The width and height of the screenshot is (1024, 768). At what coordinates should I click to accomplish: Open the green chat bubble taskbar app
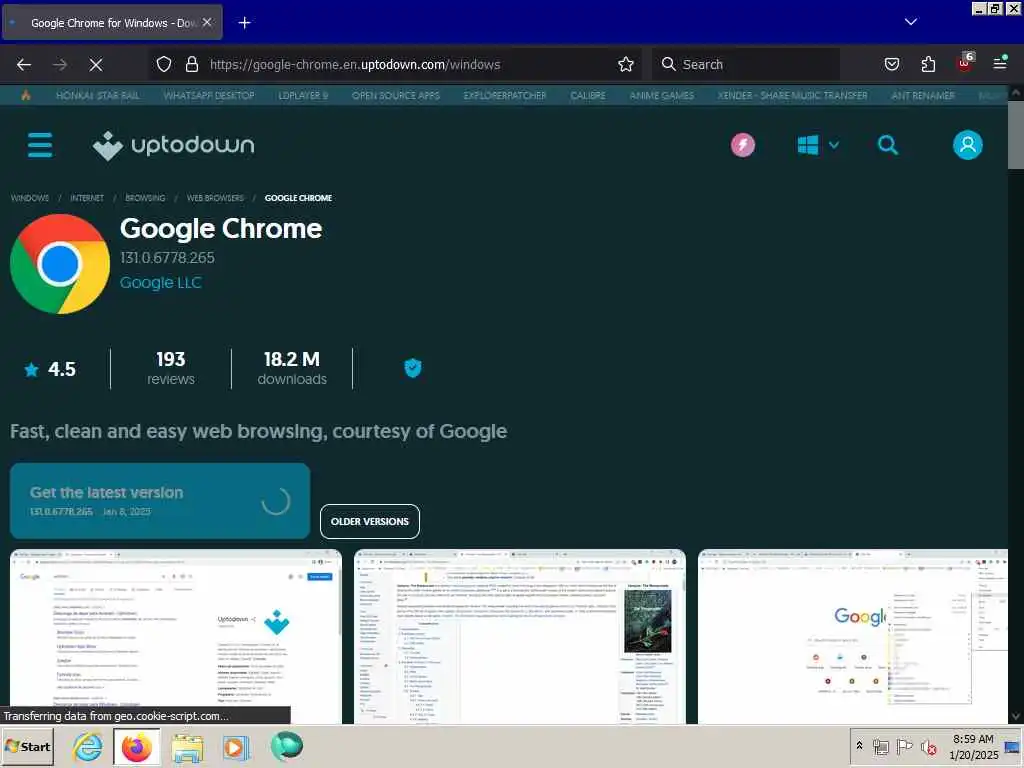[286, 746]
